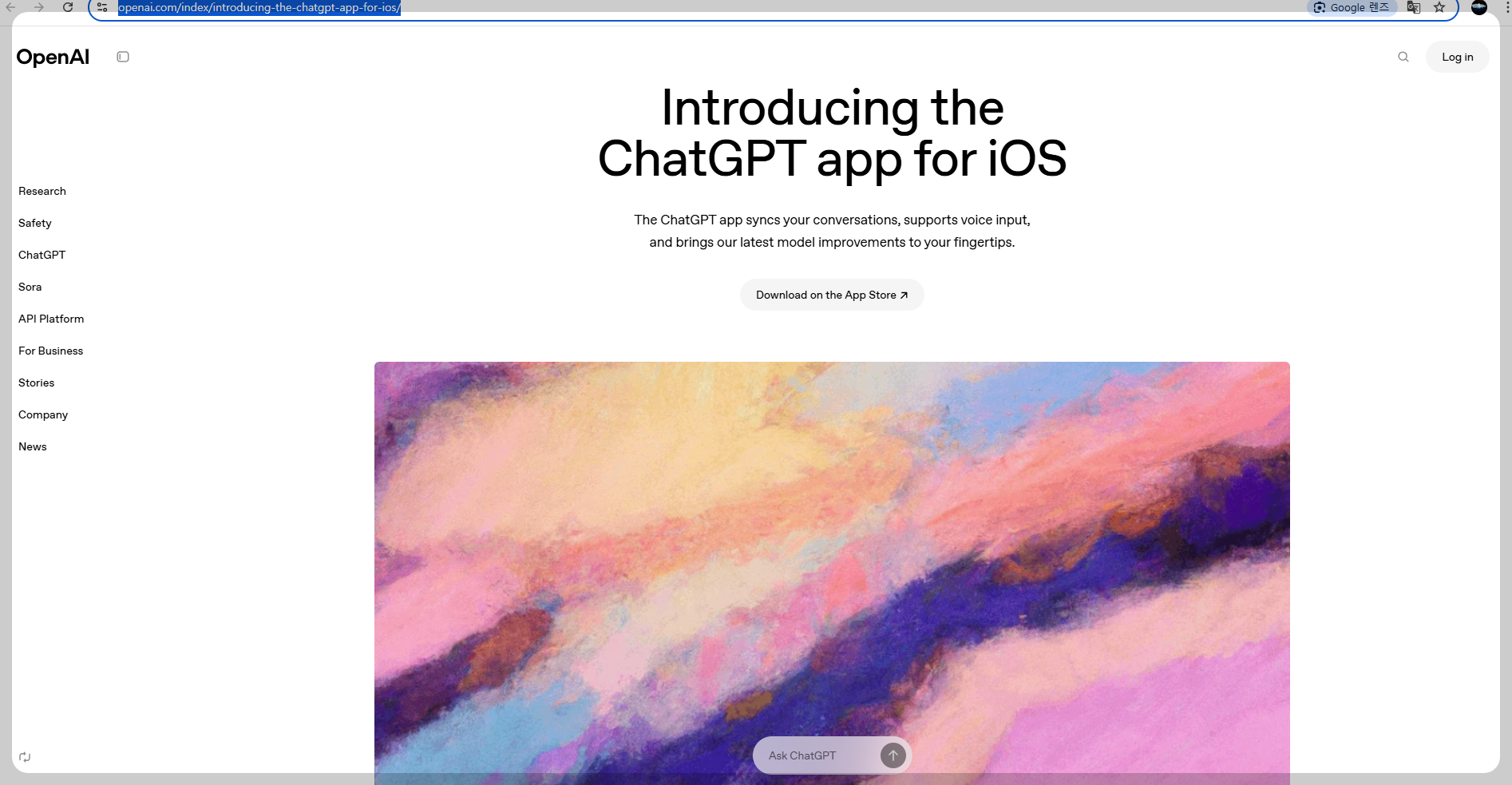This screenshot has height=785, width=1512.
Task: Click the icon at bottom-left of sidebar
Action: coord(25,757)
